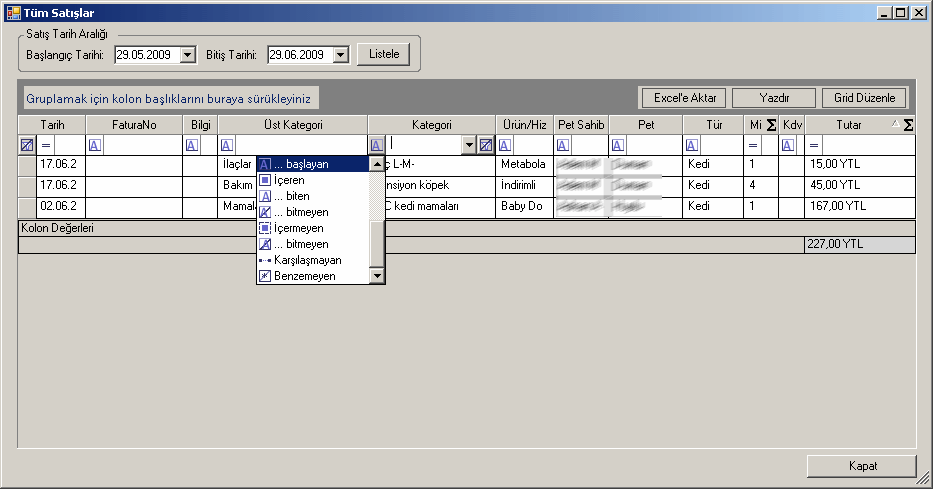Click the 'Baby Do' product cell

[x=525, y=206]
